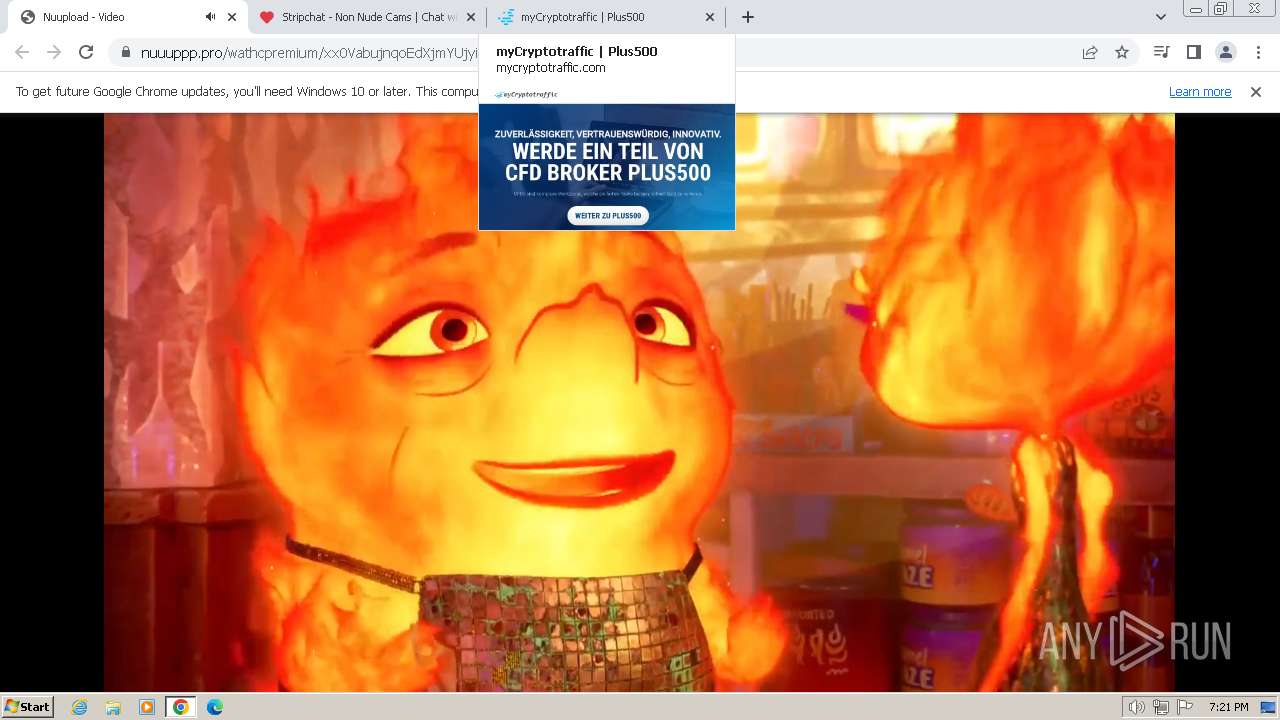Switch to Nuupload - Video tab
The height and width of the screenshot is (720, 1280).
pyautogui.click(x=127, y=17)
